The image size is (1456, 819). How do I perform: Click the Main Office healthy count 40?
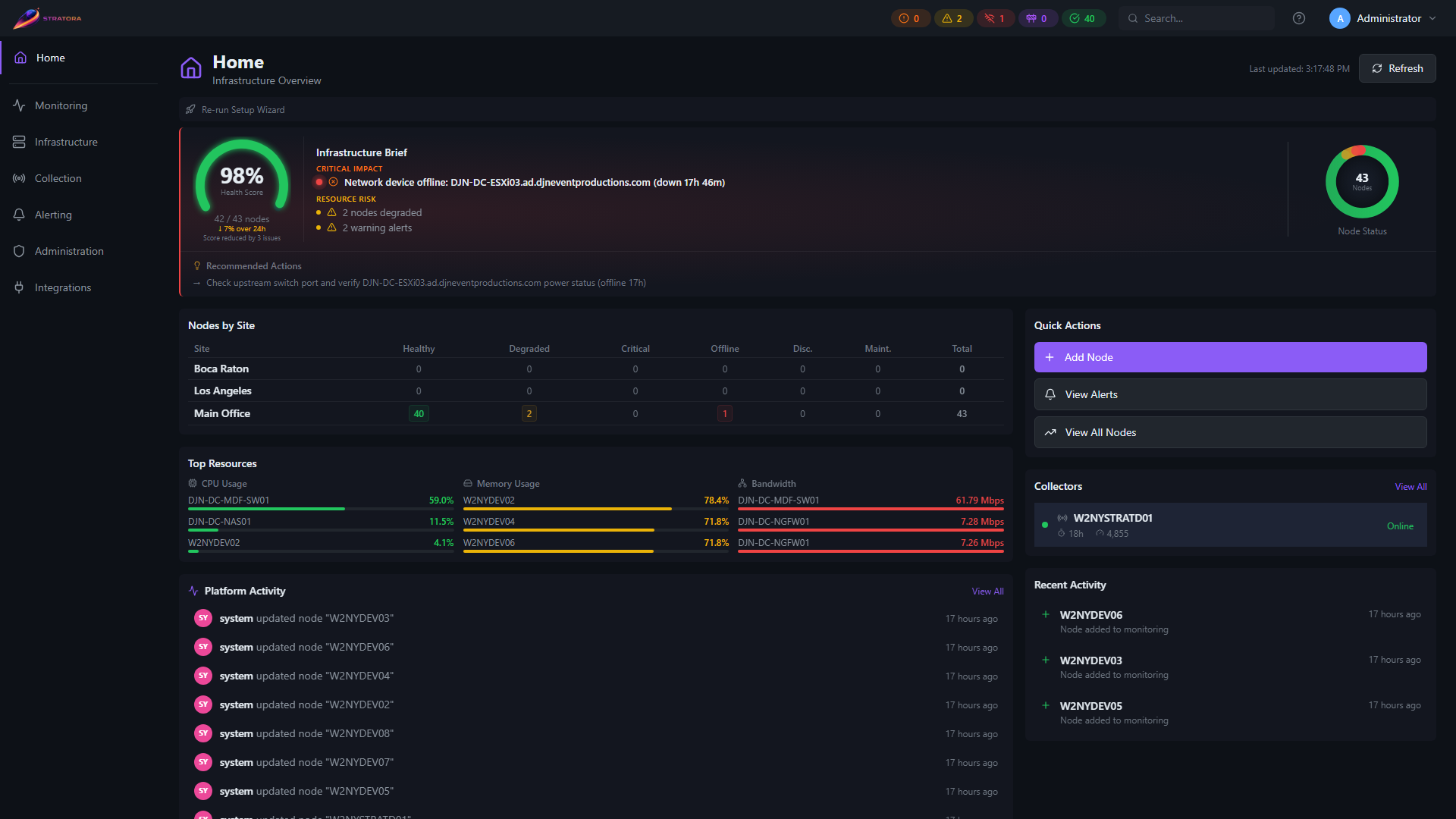(419, 413)
